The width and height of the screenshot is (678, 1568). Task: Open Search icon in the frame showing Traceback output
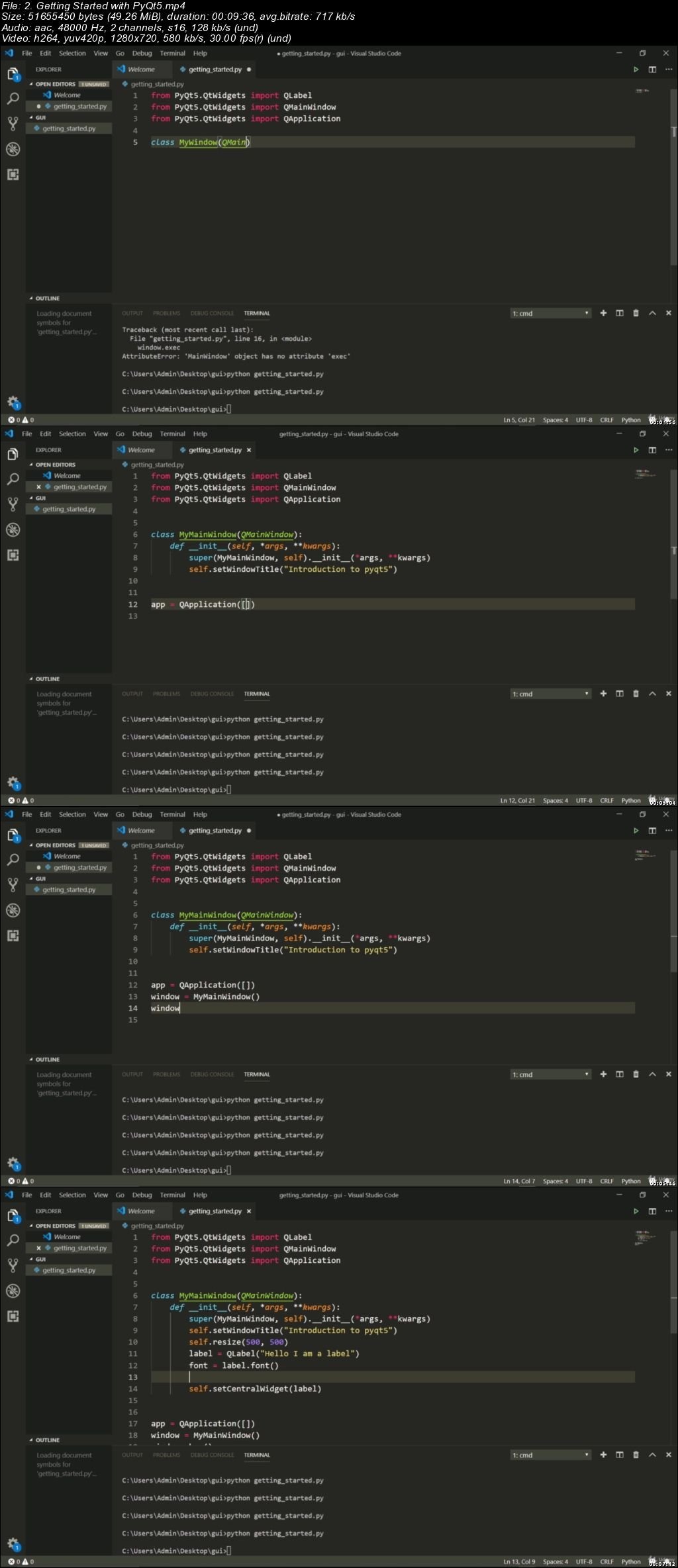point(13,99)
